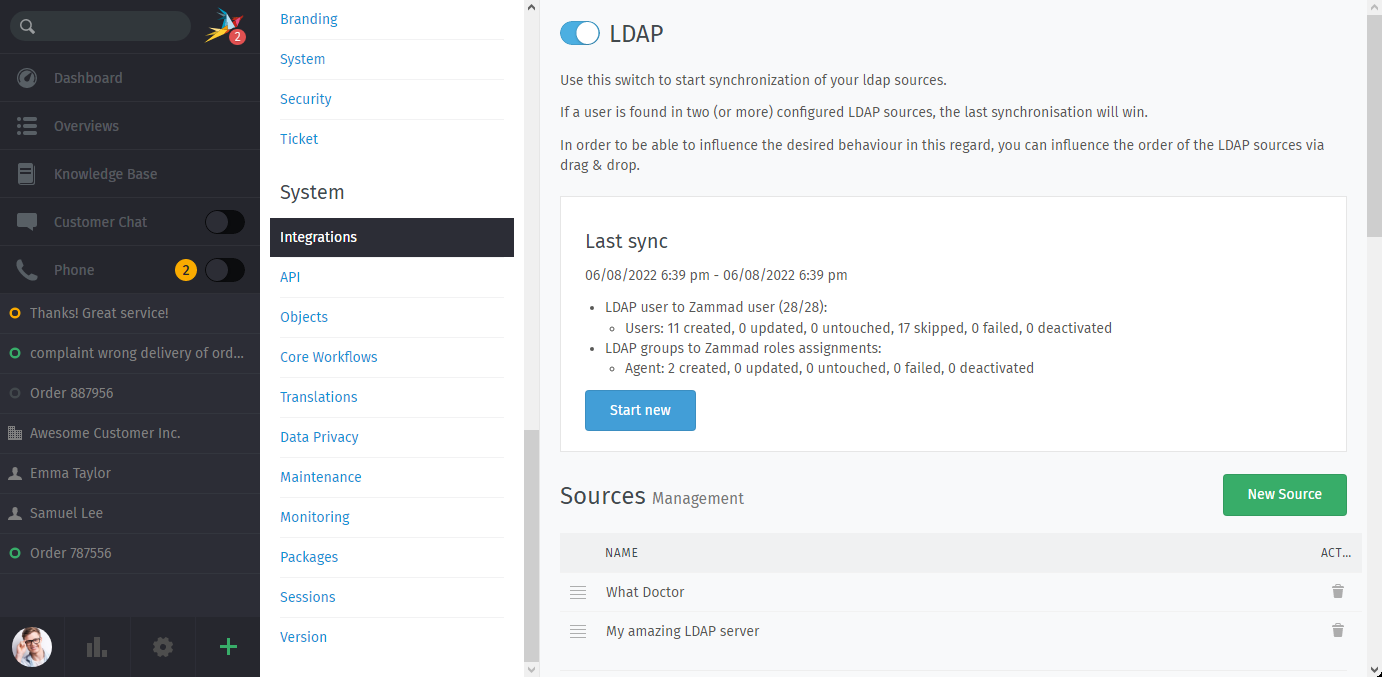Open System settings link

(x=302, y=59)
